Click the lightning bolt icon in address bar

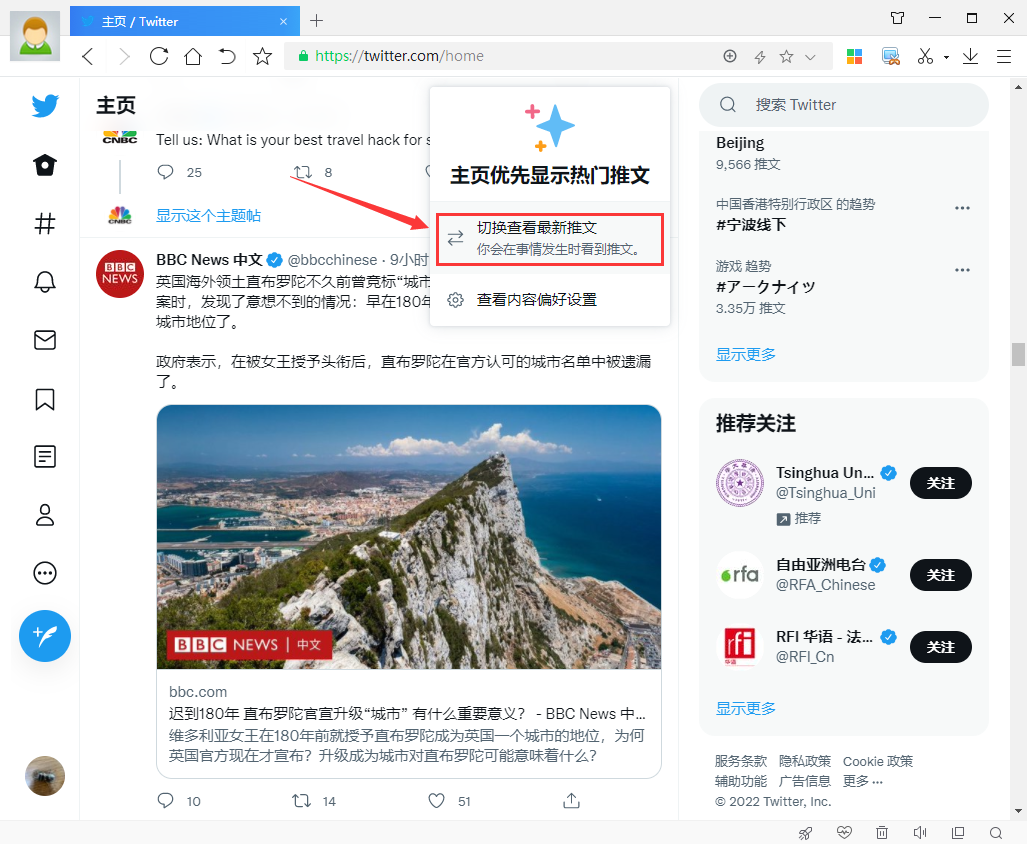pyautogui.click(x=760, y=57)
